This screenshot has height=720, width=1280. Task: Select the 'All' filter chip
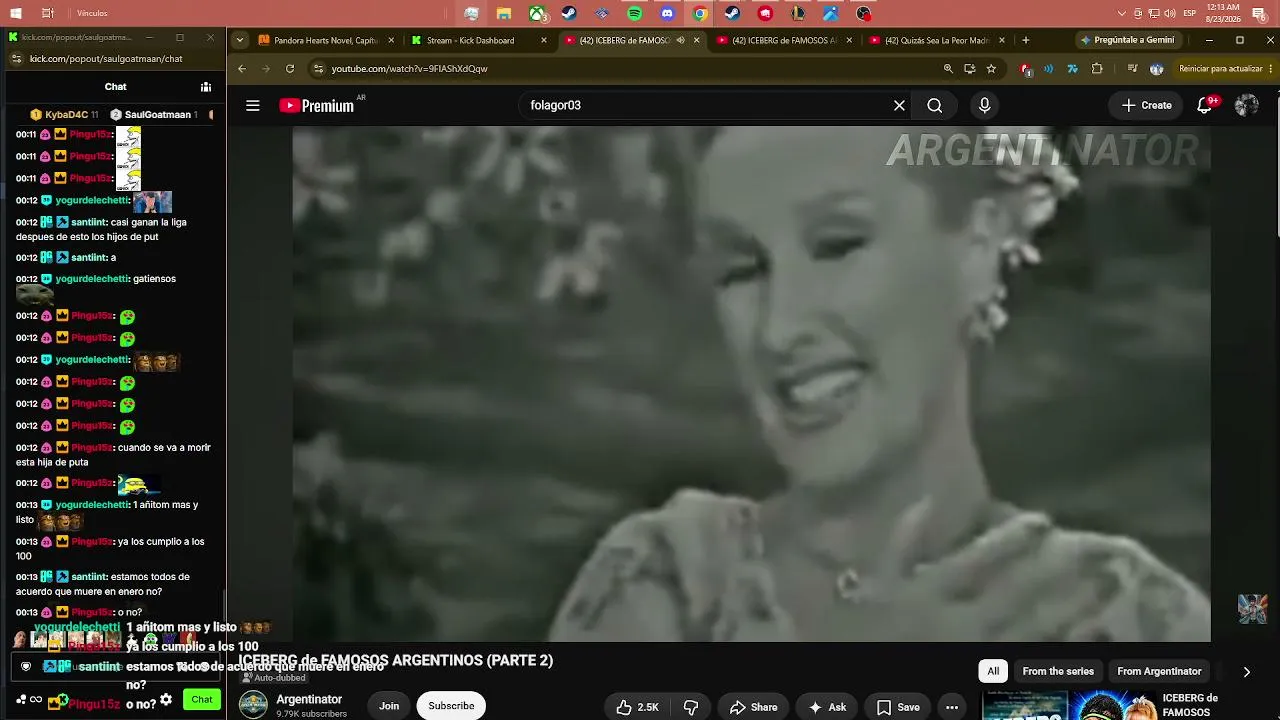click(993, 671)
